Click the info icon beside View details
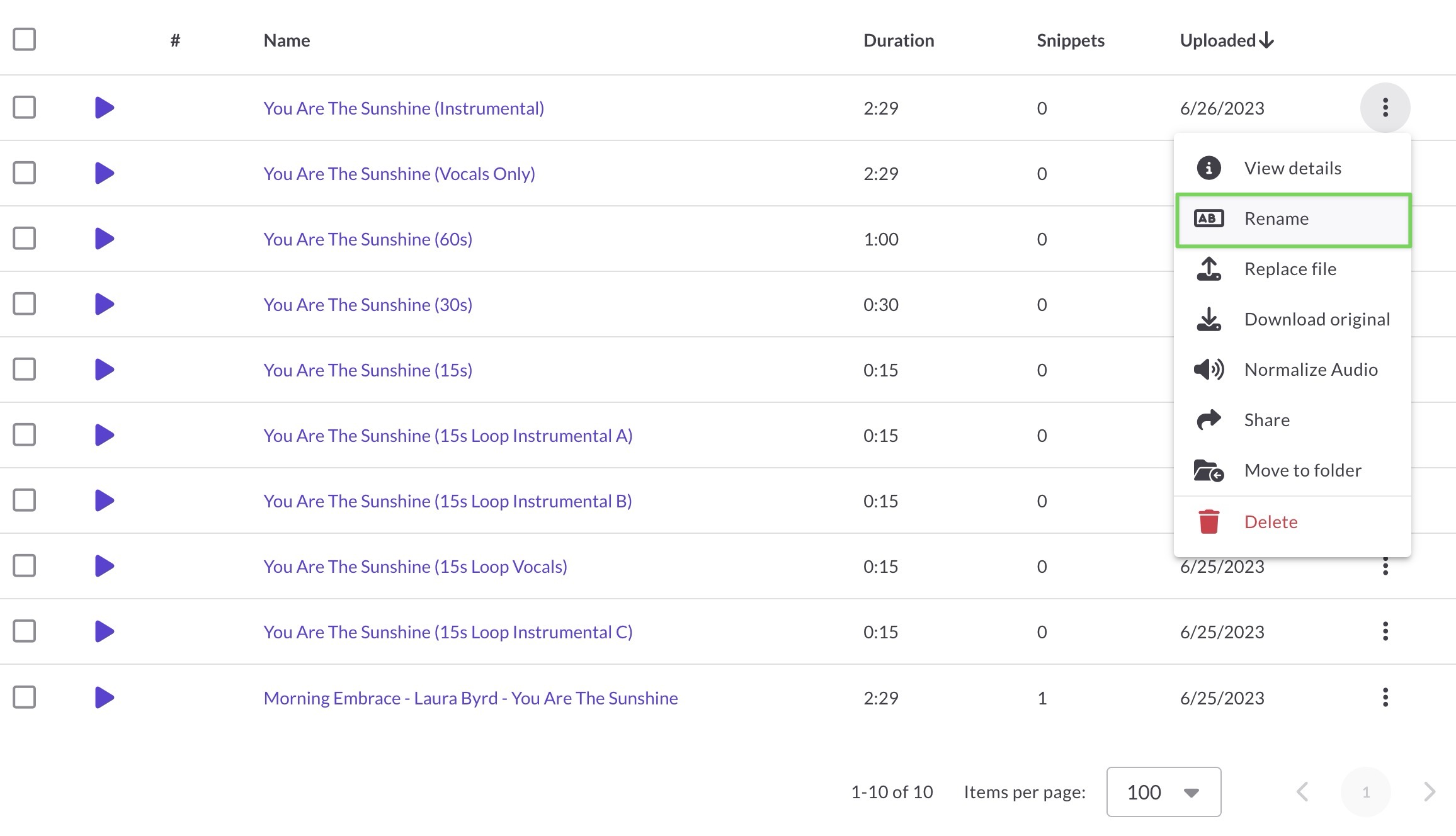Viewport: 1456px width, 836px height. pyautogui.click(x=1209, y=168)
